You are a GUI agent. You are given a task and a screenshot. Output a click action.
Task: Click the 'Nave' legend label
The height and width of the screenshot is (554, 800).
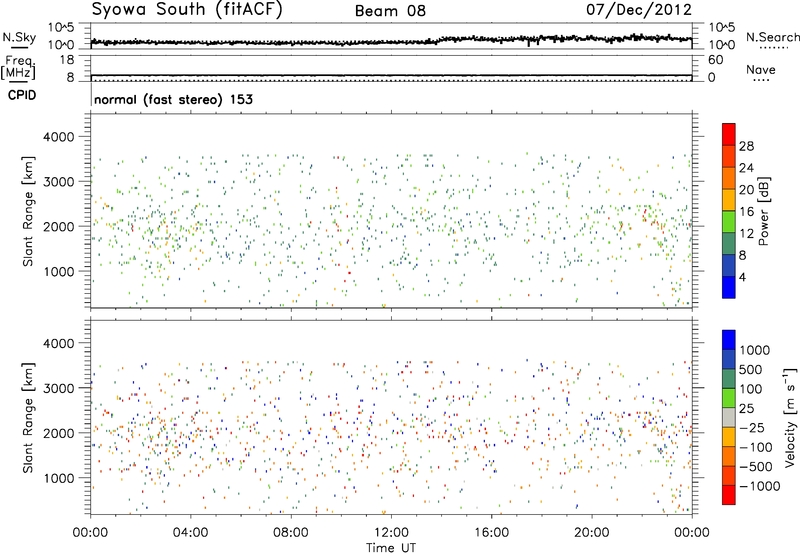[761, 69]
